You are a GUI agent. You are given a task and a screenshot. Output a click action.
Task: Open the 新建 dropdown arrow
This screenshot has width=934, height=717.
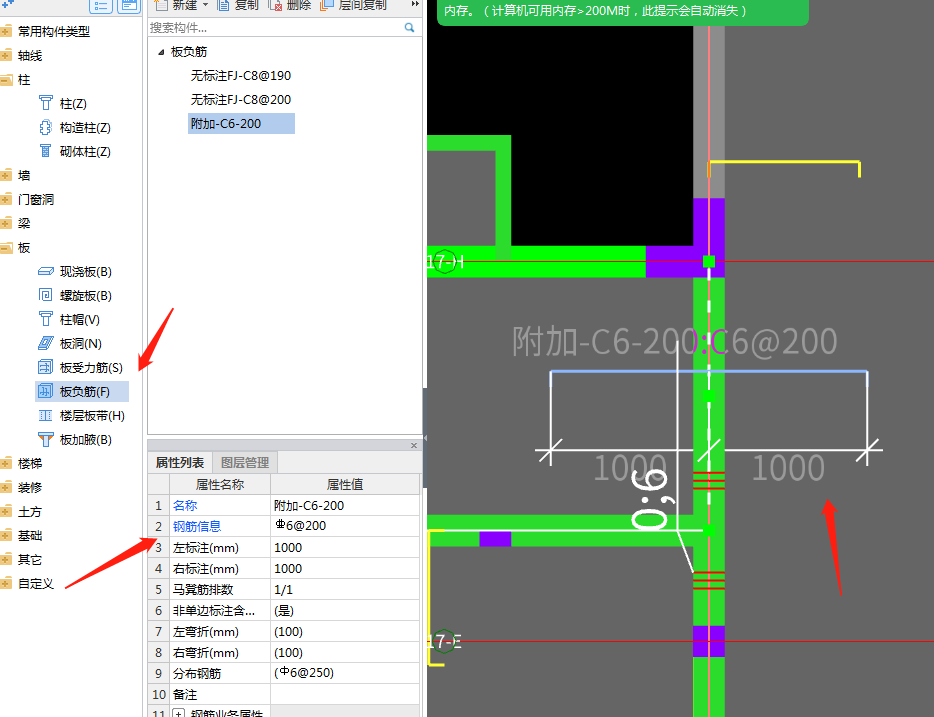point(206,5)
